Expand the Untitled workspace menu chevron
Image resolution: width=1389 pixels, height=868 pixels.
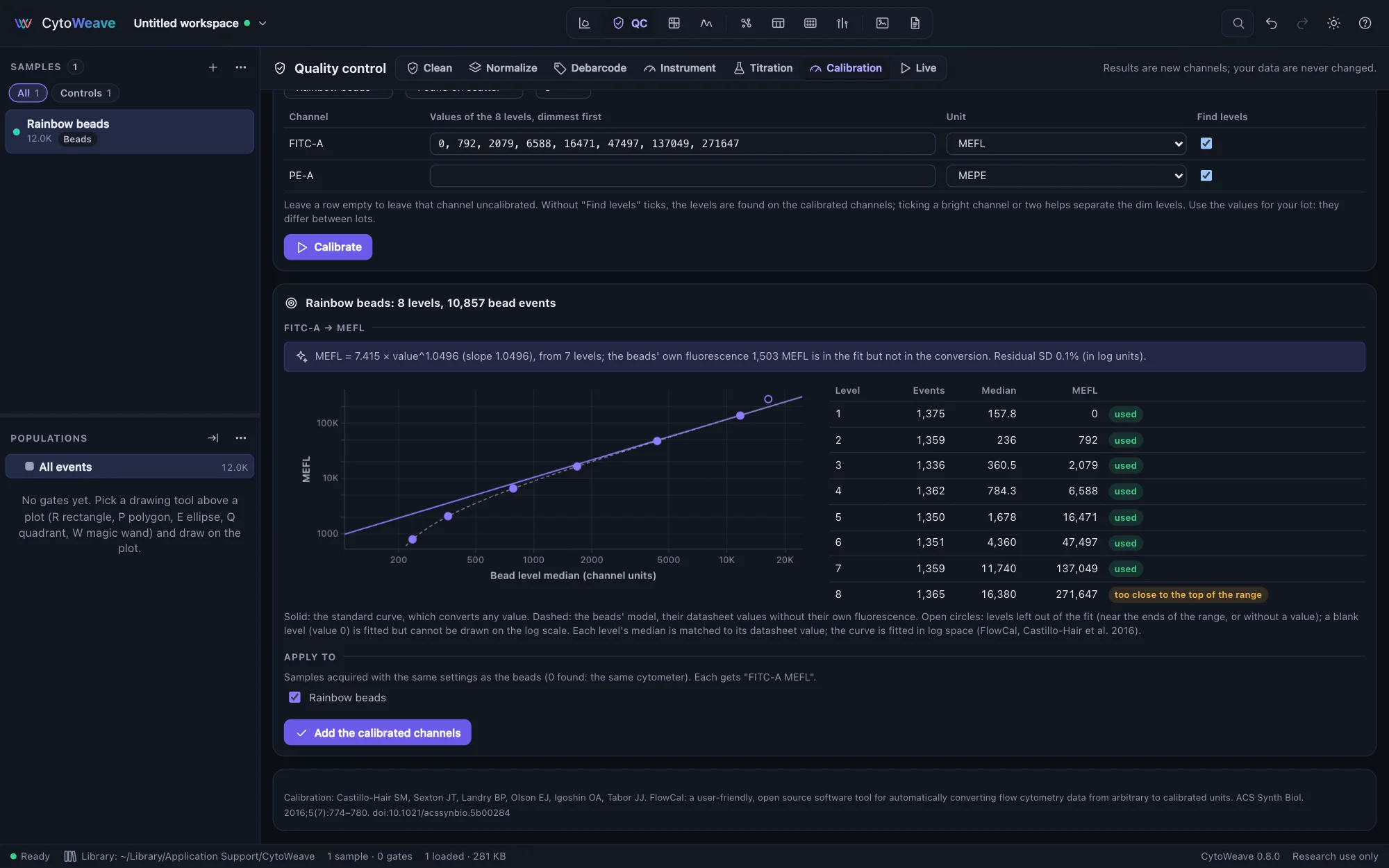(263, 23)
